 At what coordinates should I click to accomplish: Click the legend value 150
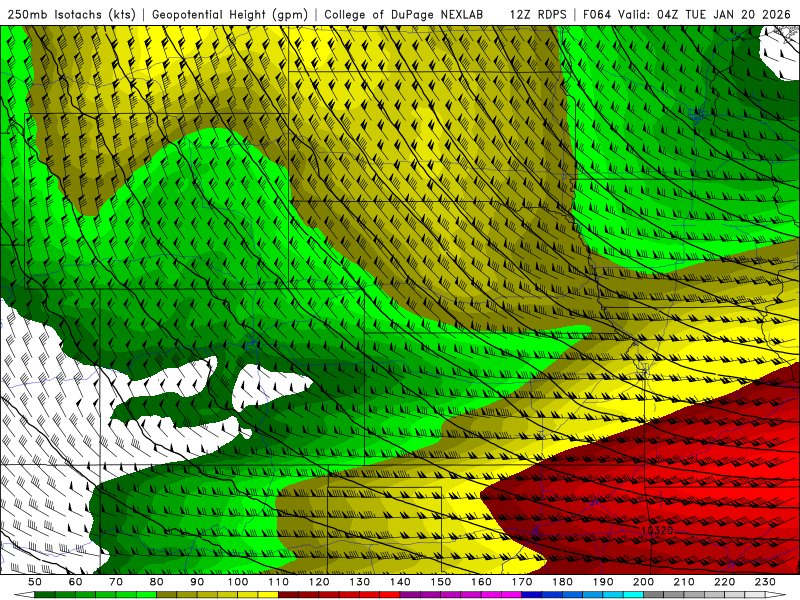(x=441, y=582)
